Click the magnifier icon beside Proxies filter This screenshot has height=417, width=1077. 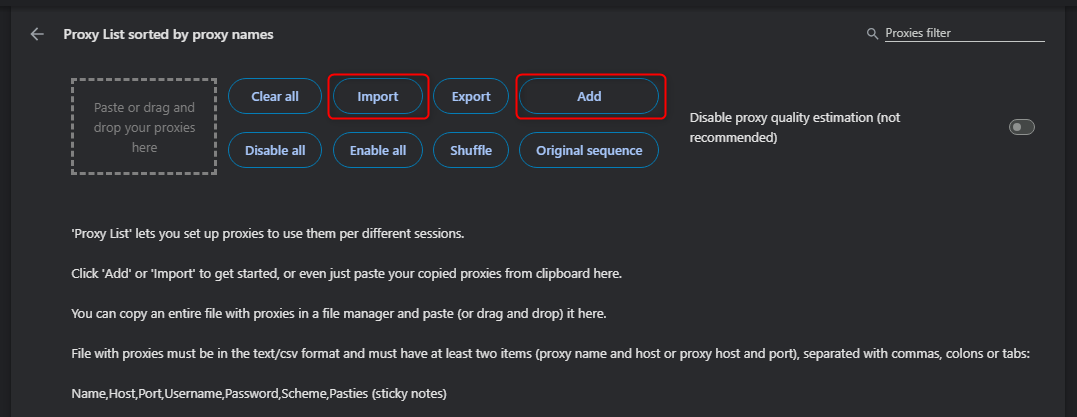tap(872, 34)
